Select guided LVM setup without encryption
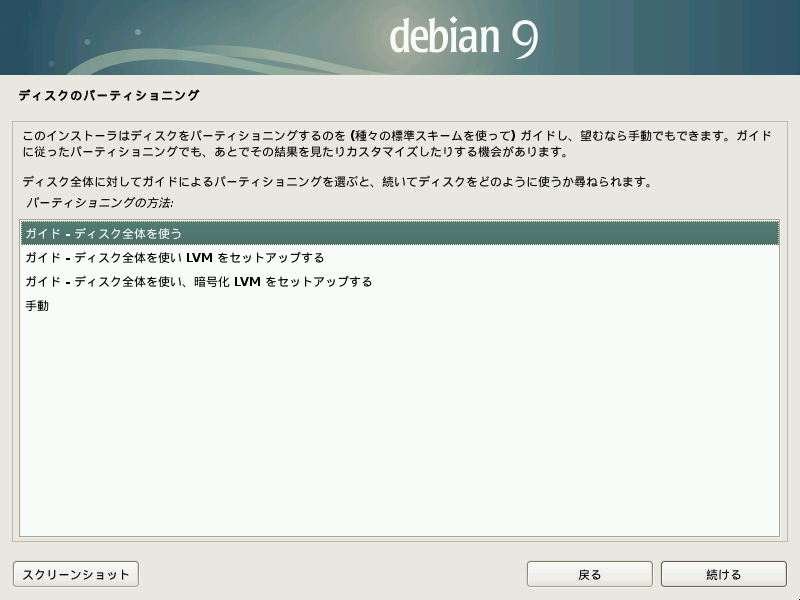800x600 pixels. 175,258
